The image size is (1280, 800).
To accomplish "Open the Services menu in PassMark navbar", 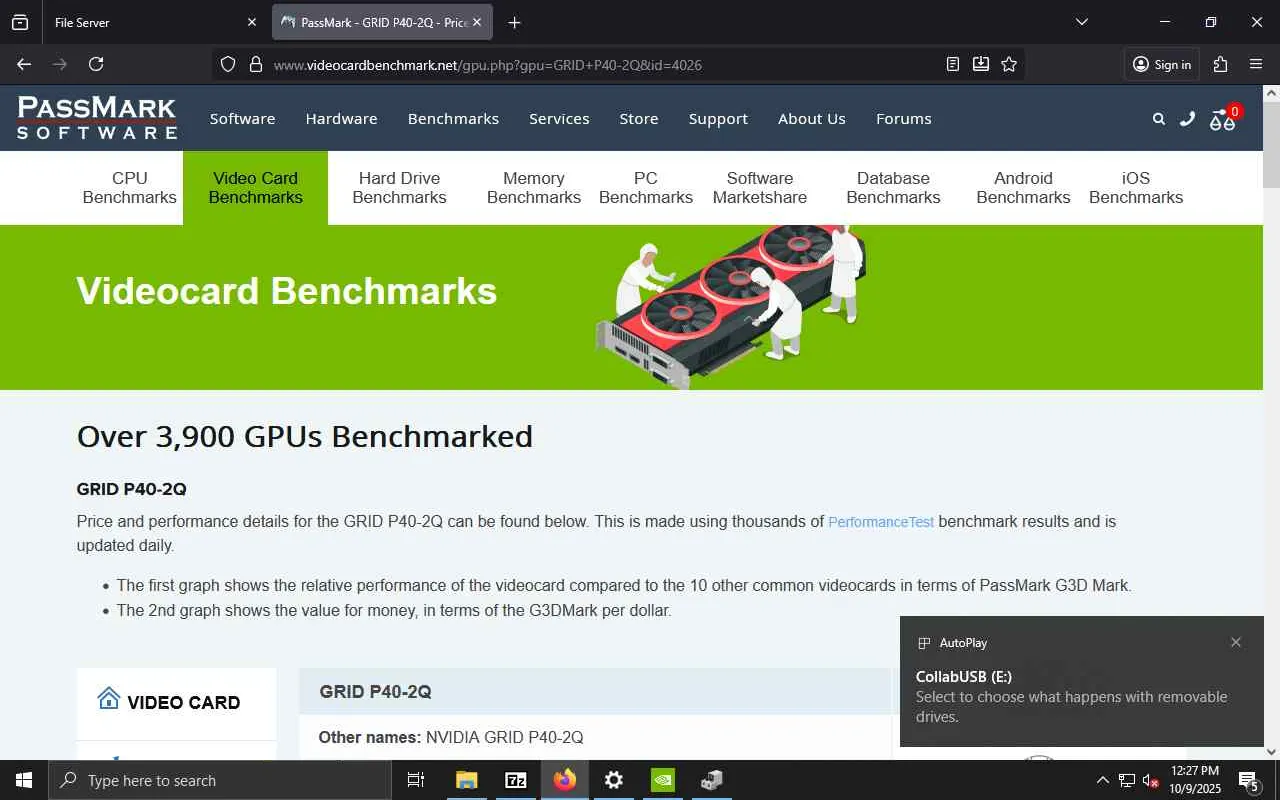I will coord(559,118).
